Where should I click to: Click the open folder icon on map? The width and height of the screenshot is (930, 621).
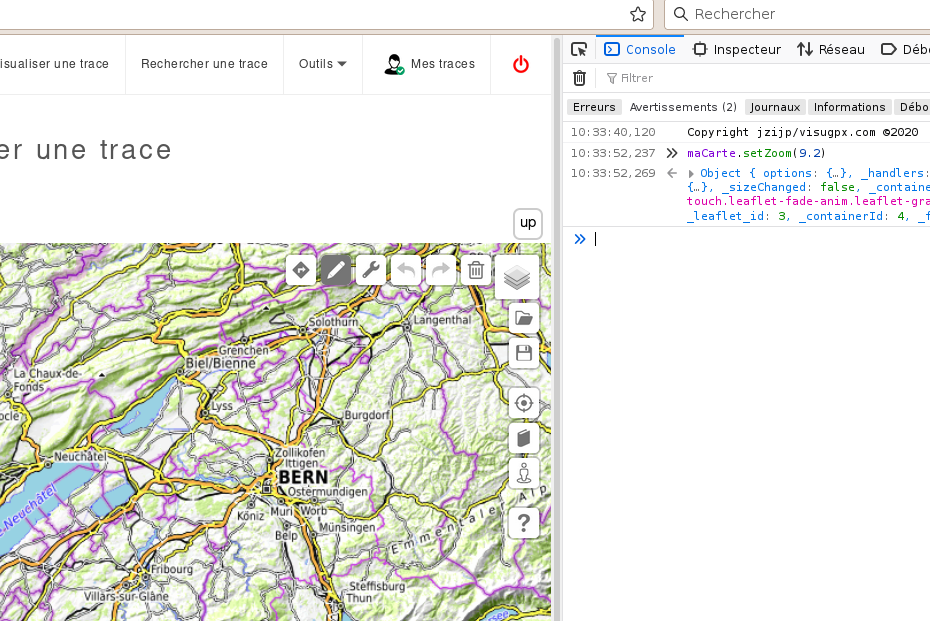[523, 319]
